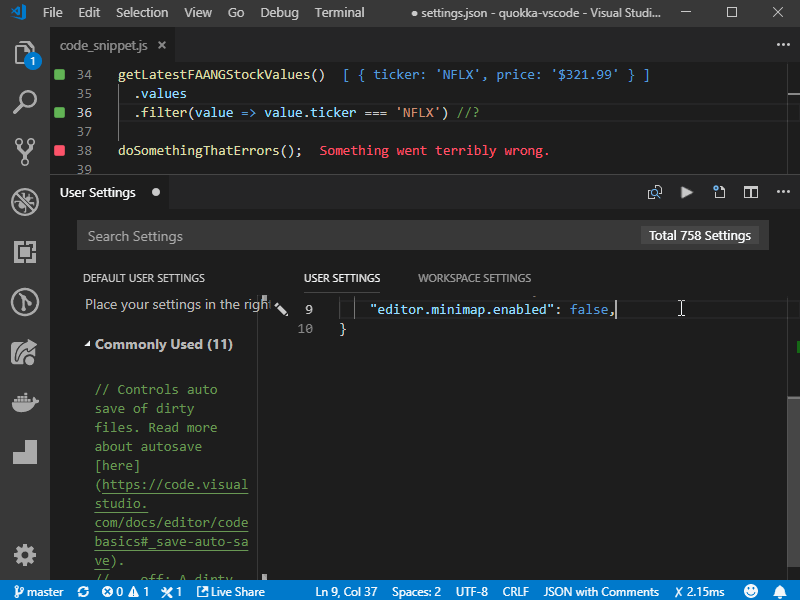Select the USER SETTINGS scope tab
Screen dimensions: 800x600
(342, 278)
